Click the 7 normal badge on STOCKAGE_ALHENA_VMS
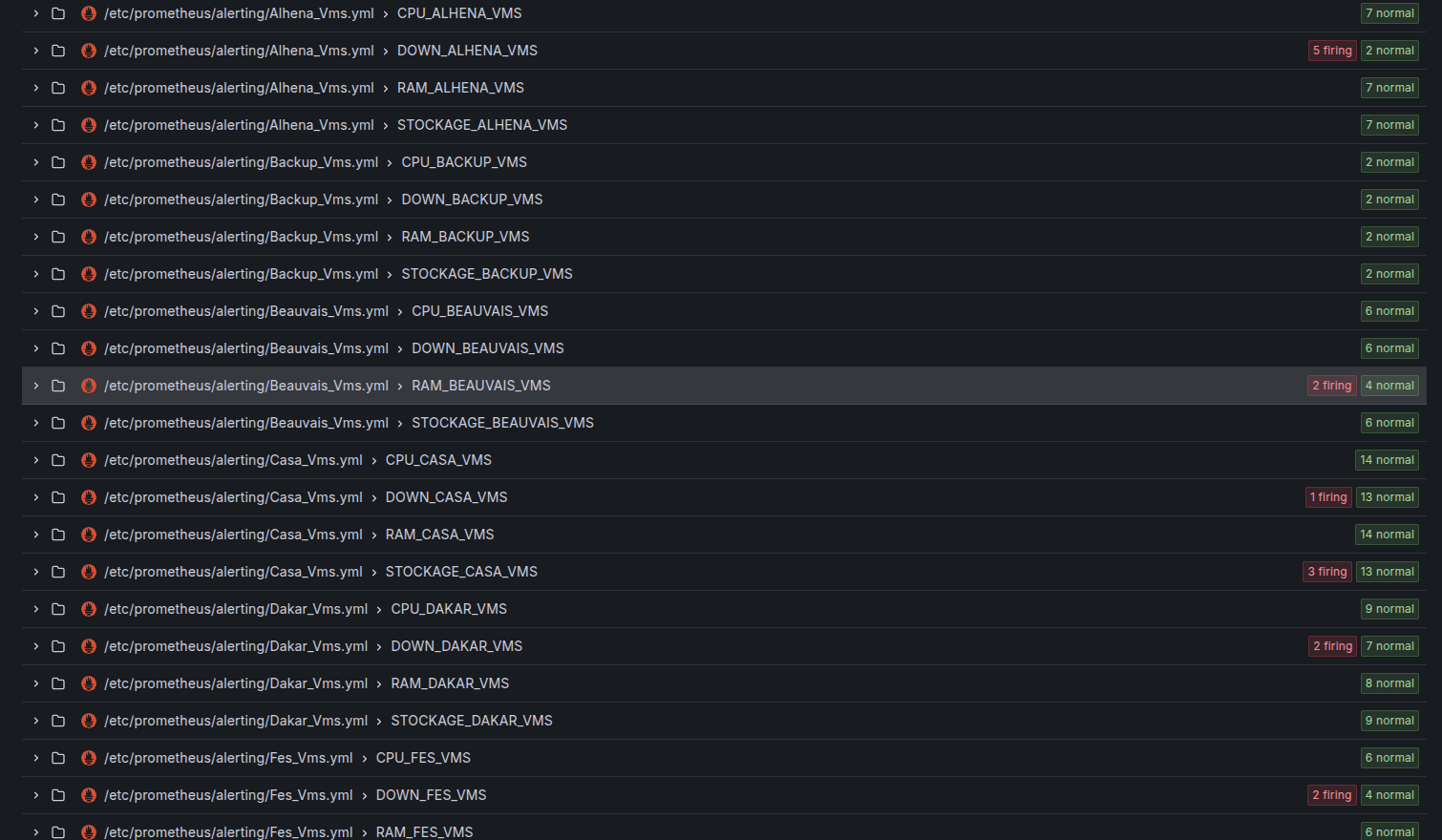 pos(1389,124)
